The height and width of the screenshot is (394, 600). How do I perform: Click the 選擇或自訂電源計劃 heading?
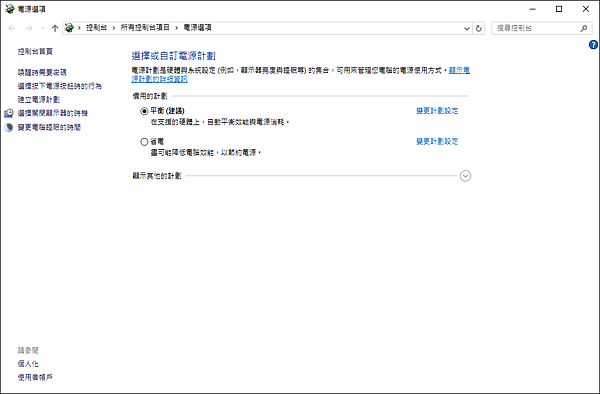173,56
